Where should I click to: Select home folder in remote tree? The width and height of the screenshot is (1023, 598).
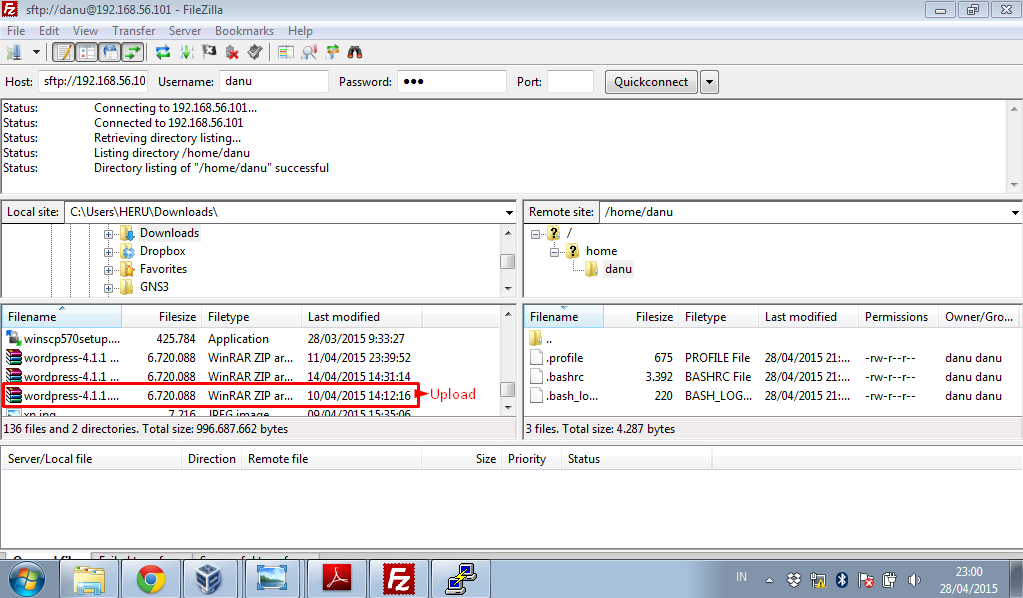pyautogui.click(x=601, y=251)
